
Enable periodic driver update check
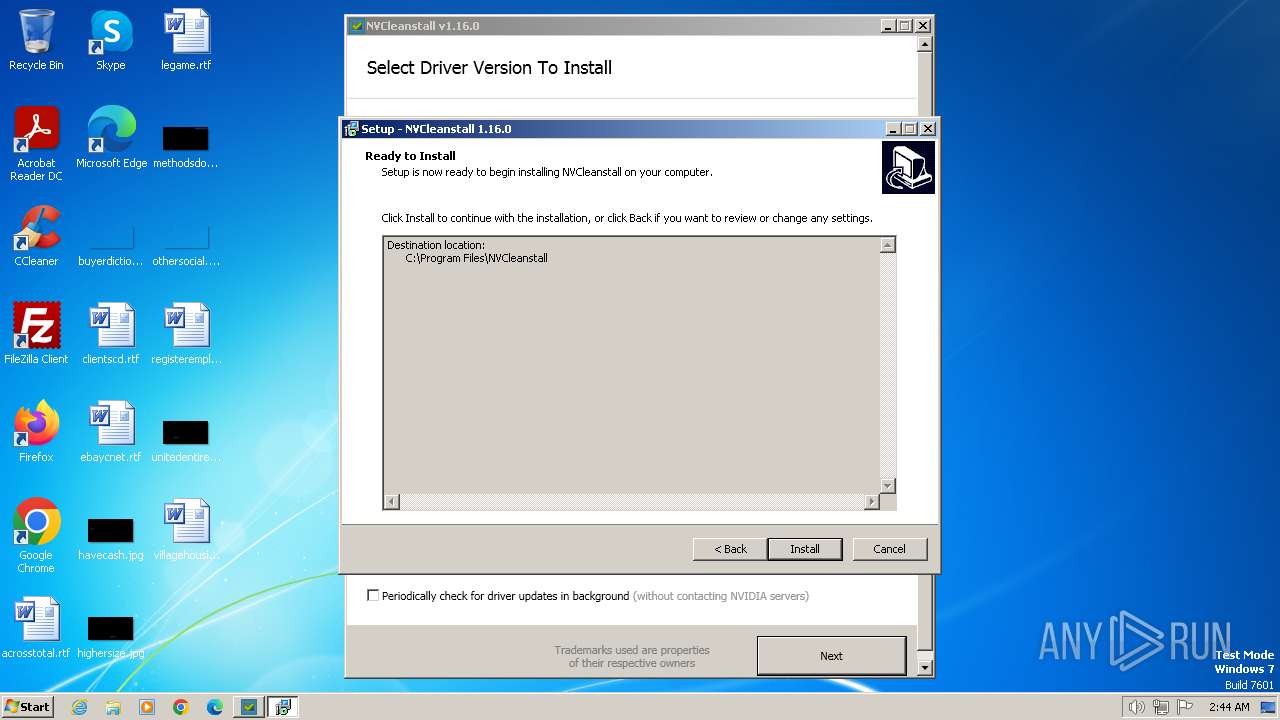pyautogui.click(x=373, y=595)
